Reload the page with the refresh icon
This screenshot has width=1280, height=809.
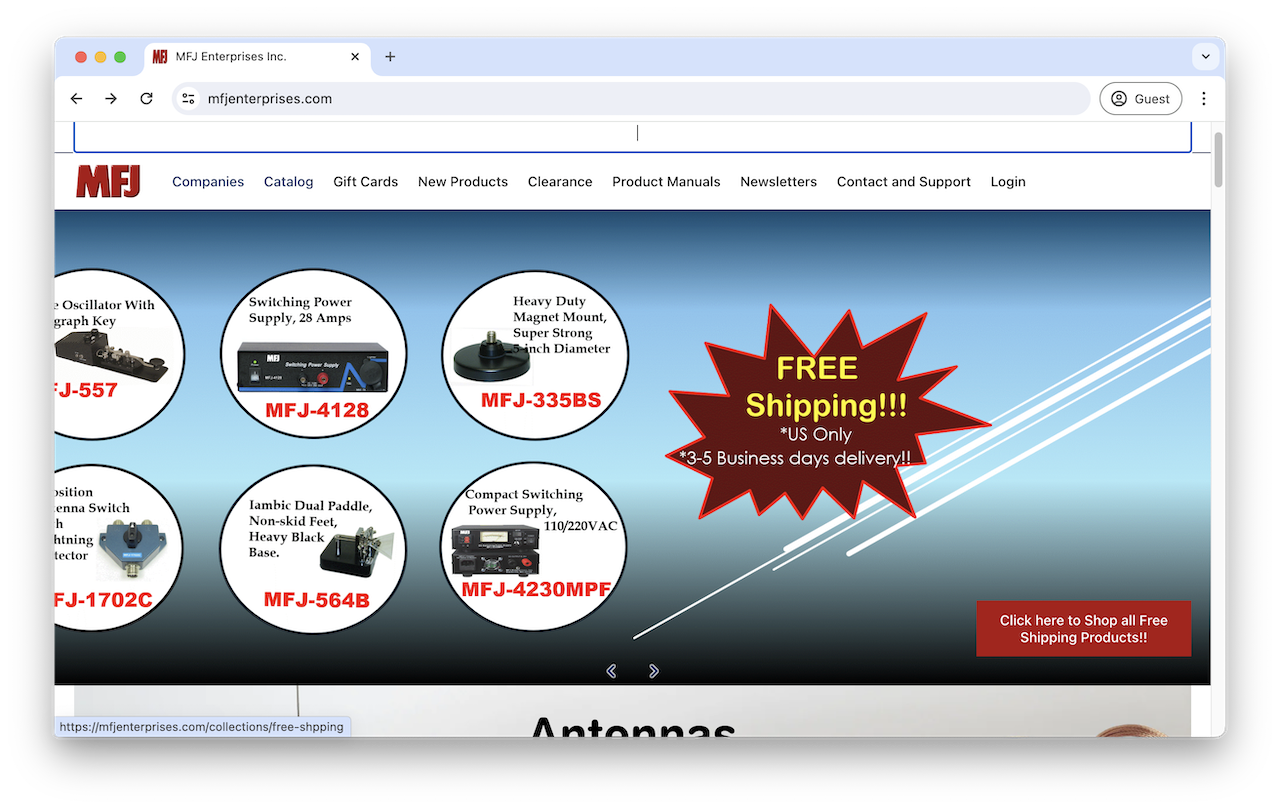click(x=146, y=99)
